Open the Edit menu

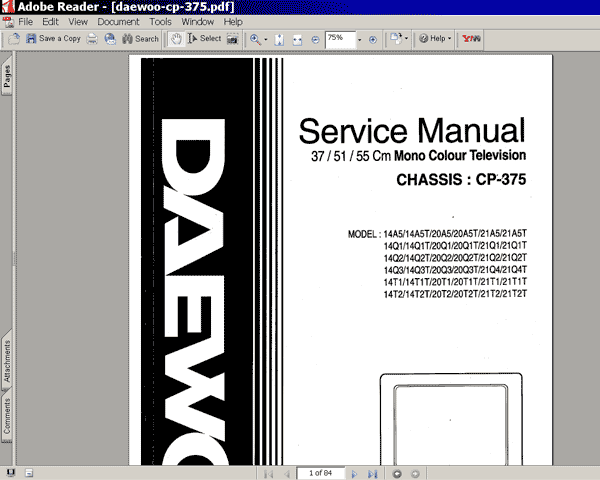pos(51,22)
